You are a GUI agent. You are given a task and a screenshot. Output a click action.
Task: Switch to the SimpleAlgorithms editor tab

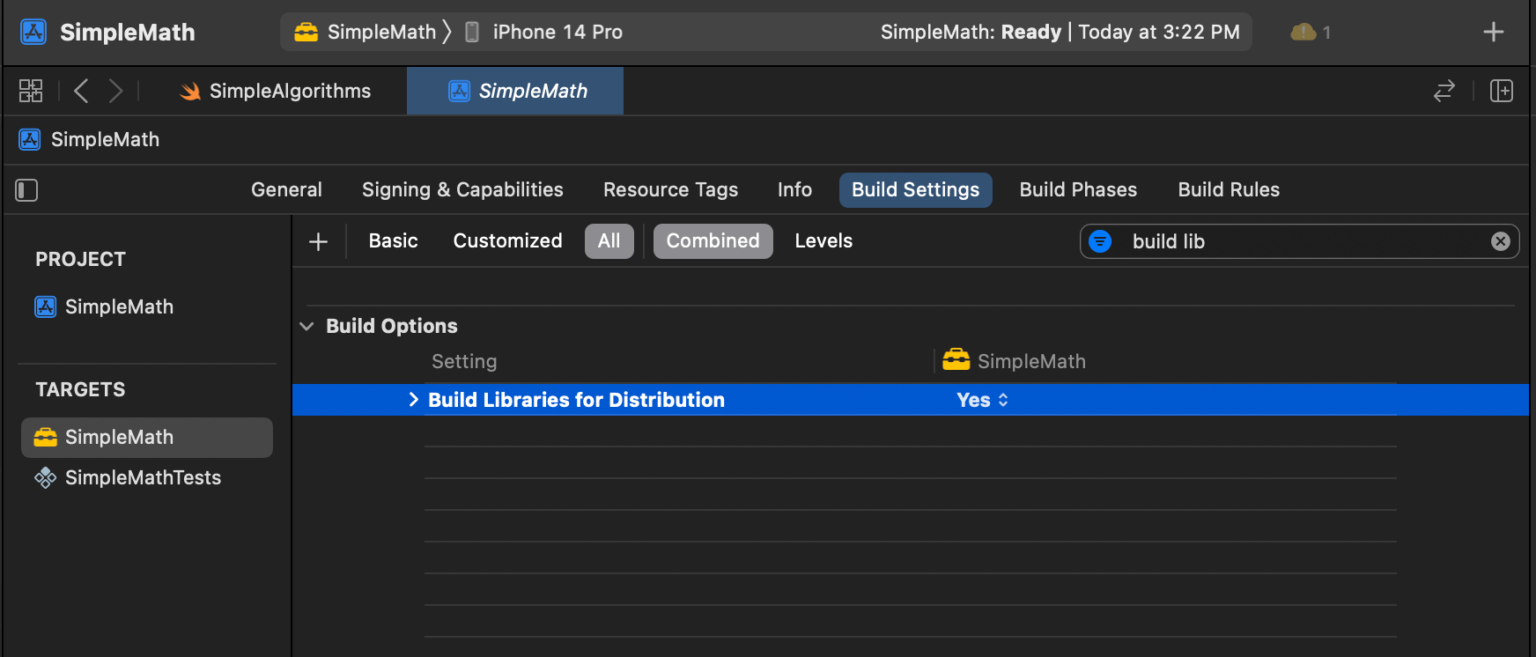pos(275,91)
